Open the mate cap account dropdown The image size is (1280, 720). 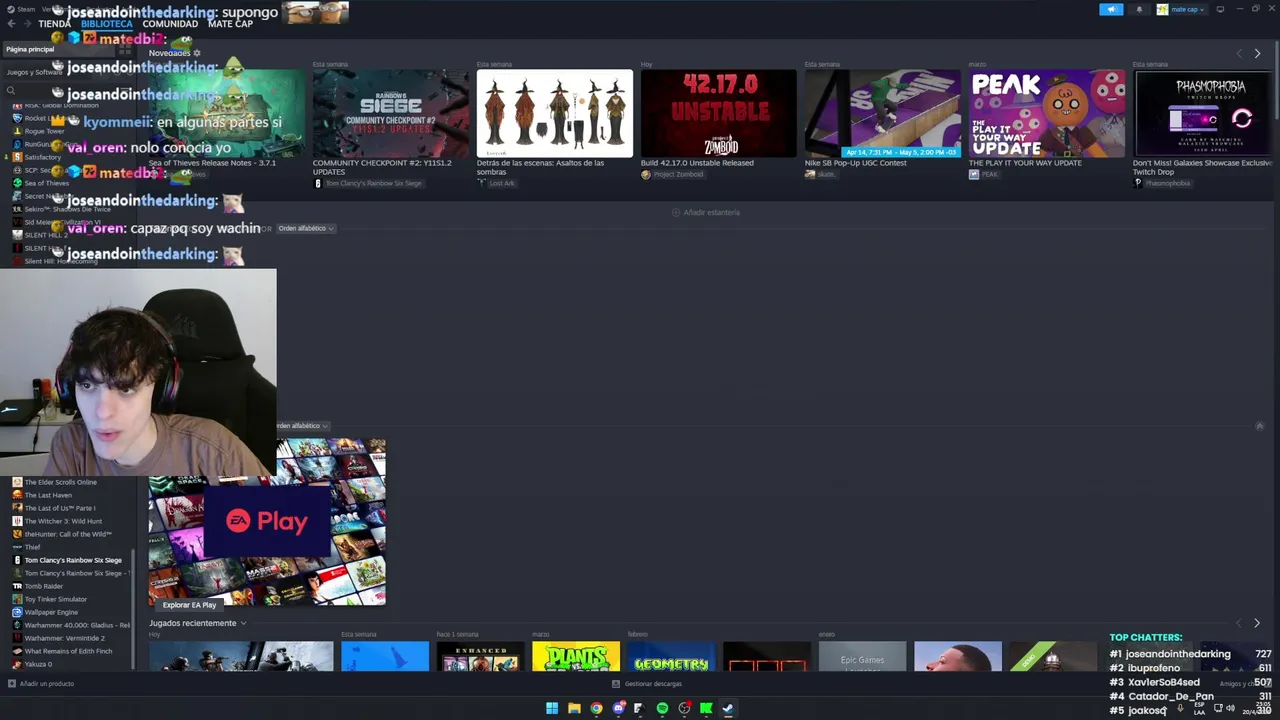pos(1181,9)
